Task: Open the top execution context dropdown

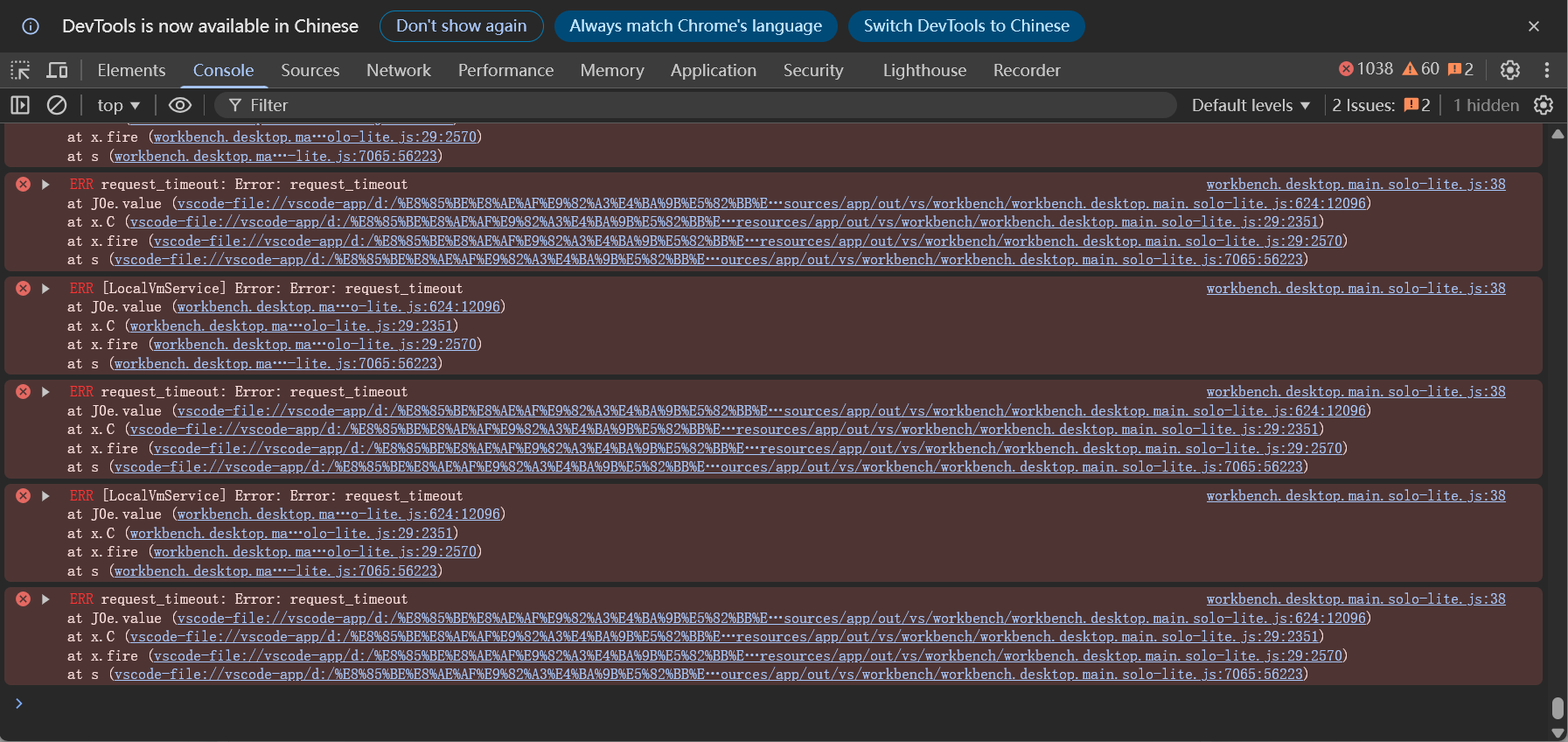Action: coord(118,105)
